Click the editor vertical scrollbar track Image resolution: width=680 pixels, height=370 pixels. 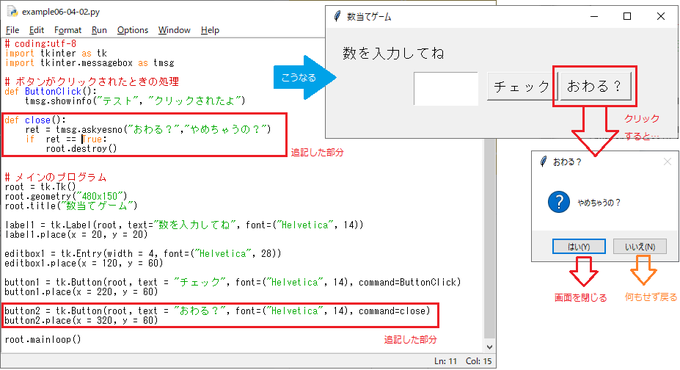click(x=490, y=239)
